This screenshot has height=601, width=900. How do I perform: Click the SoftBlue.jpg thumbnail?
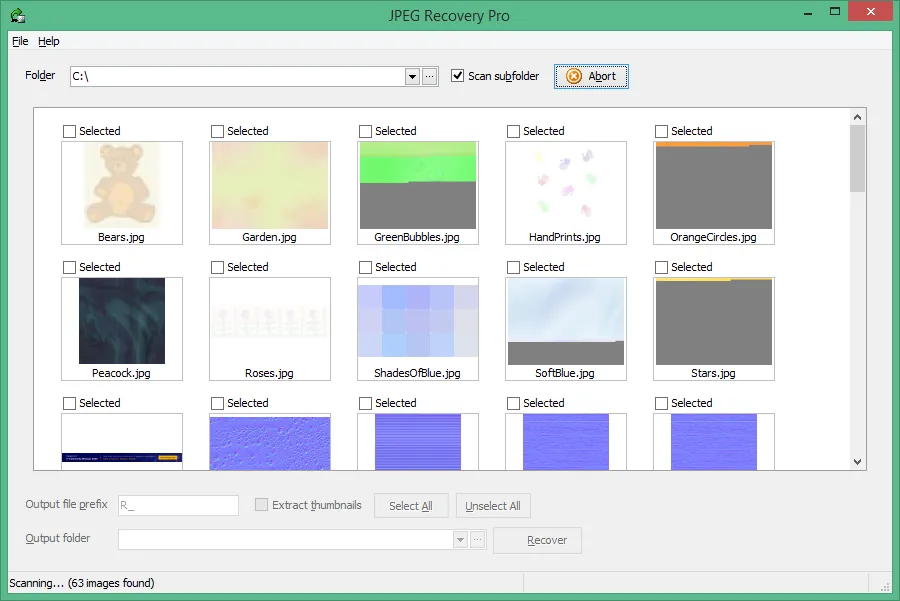[x=566, y=321]
